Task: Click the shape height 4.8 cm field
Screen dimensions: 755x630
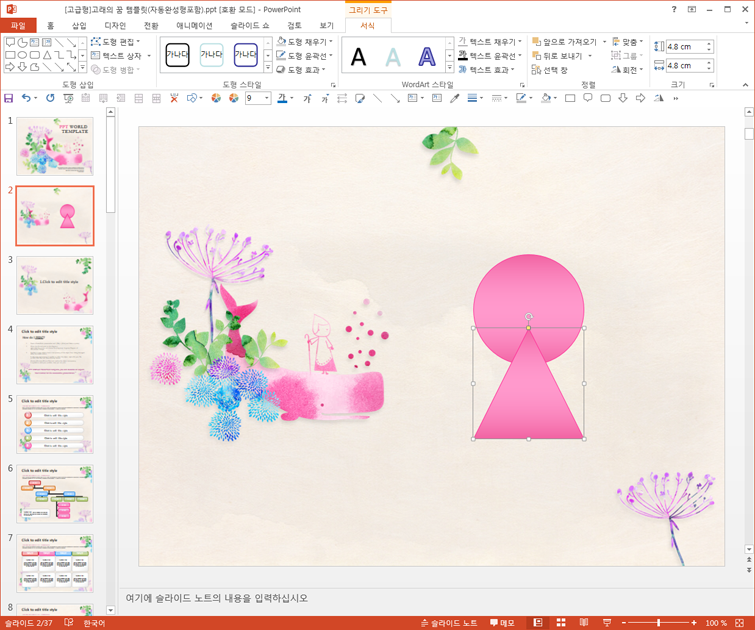Action: click(689, 47)
